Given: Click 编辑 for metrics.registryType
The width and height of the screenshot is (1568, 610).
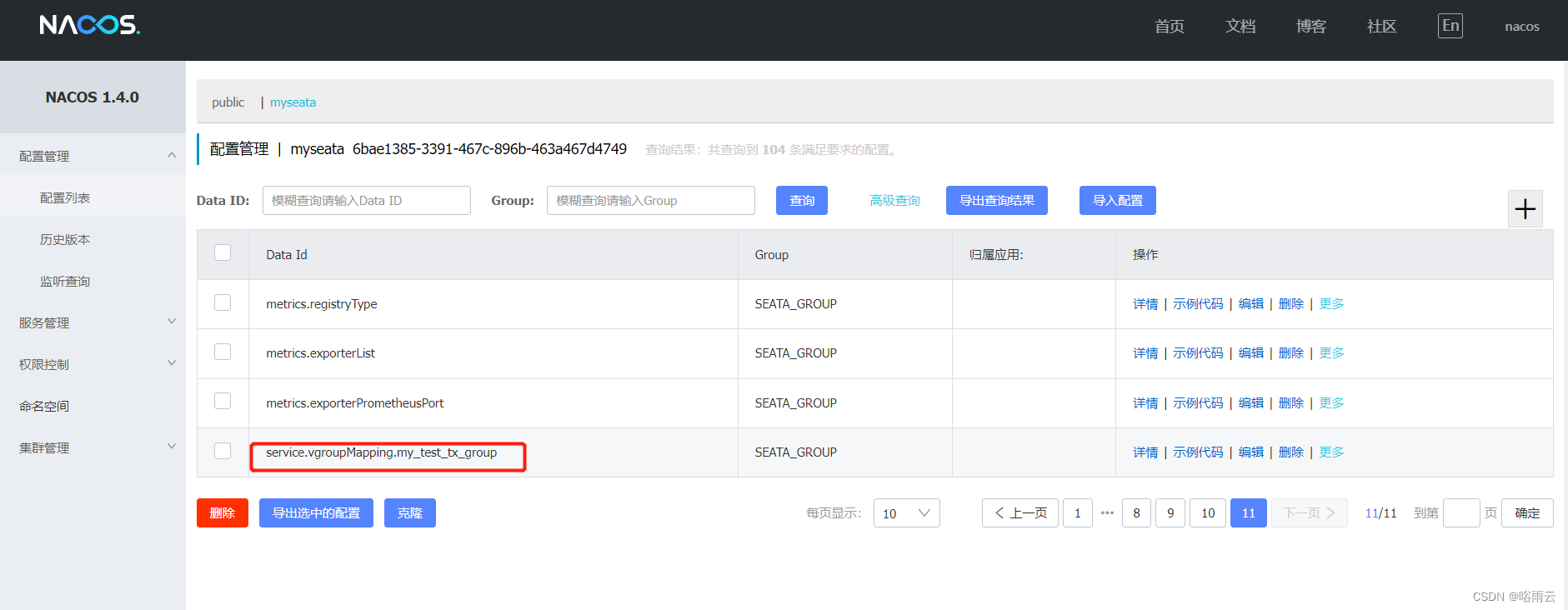Looking at the screenshot, I should point(1250,304).
